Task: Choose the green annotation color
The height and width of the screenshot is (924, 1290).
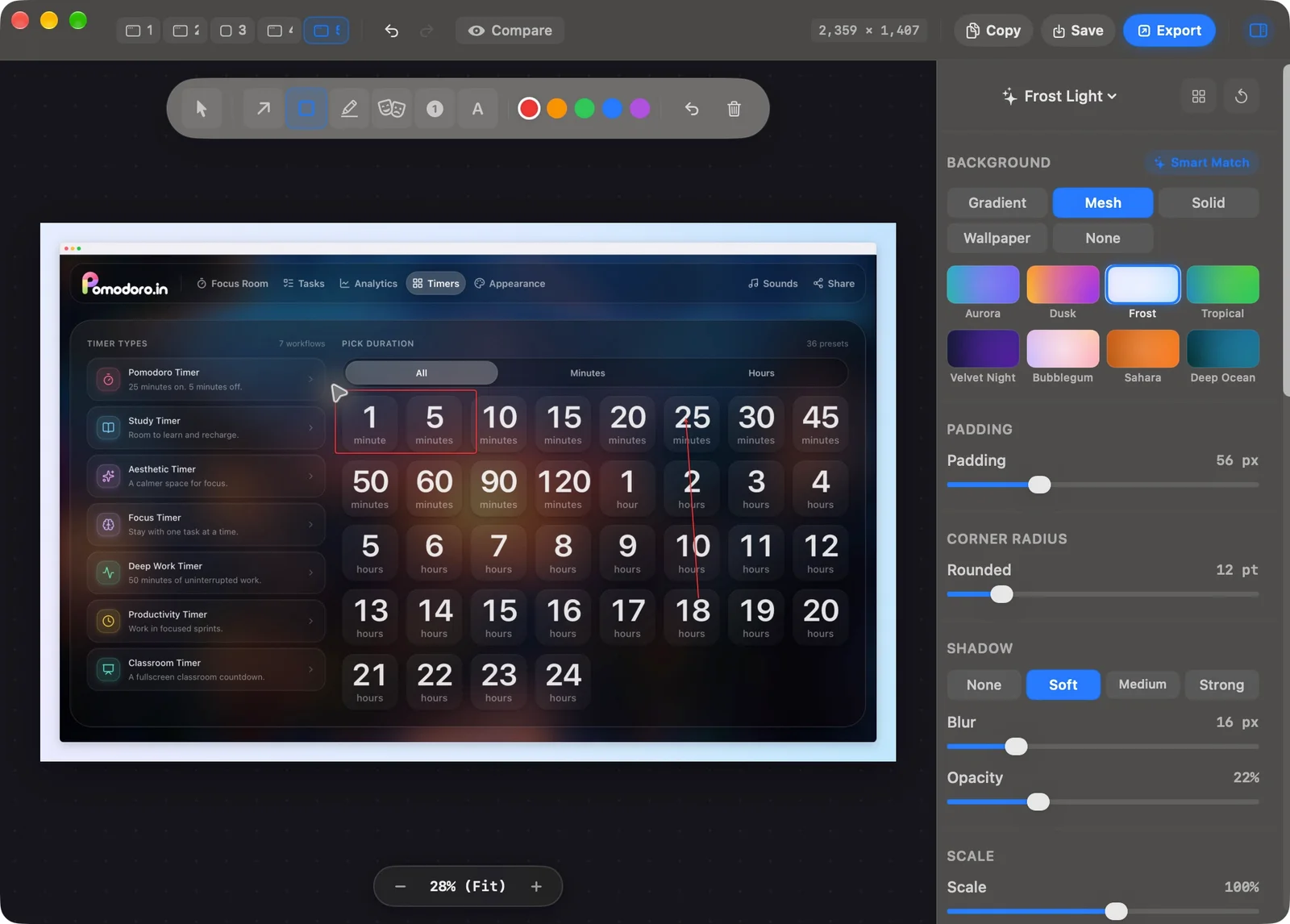Action: tap(585, 108)
